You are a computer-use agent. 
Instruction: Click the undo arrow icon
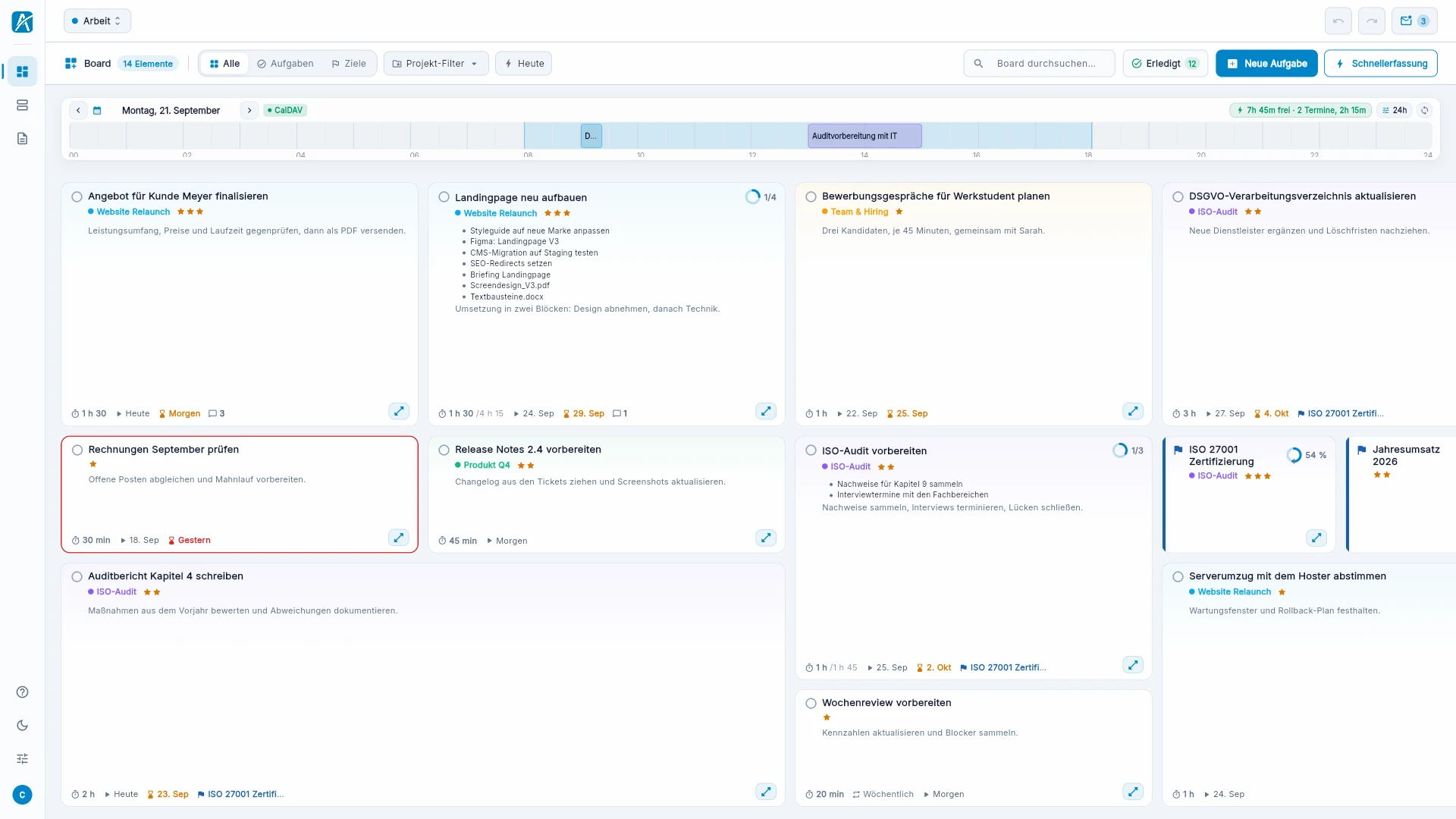(x=1338, y=21)
